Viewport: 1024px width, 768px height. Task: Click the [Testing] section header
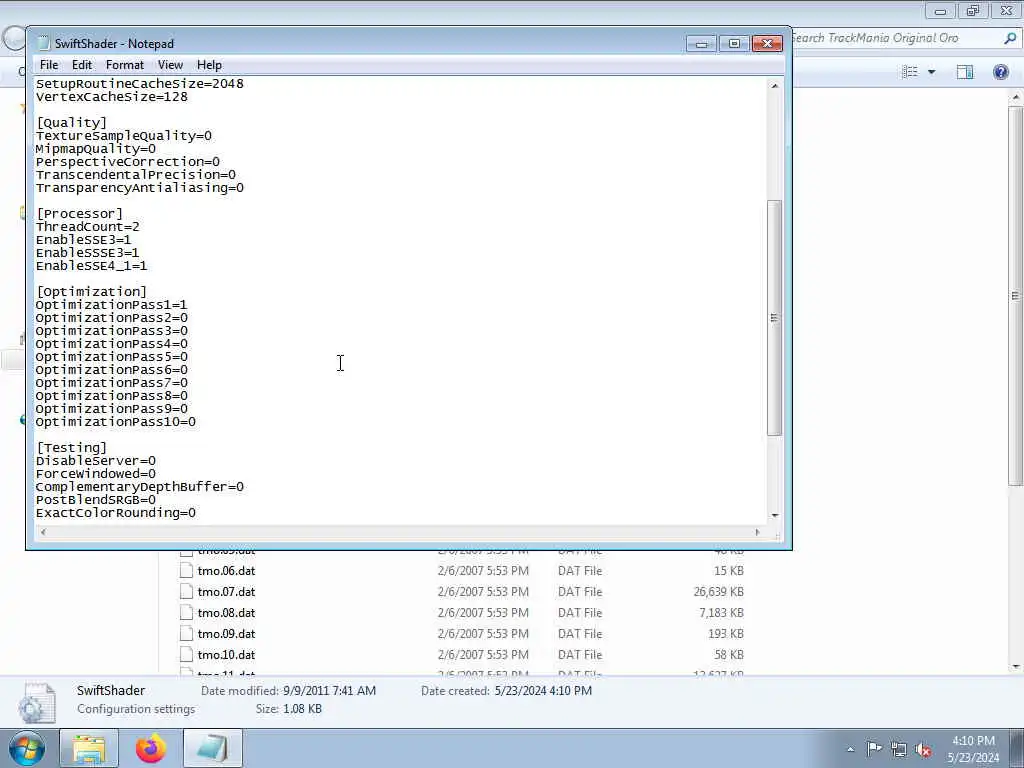(x=71, y=448)
